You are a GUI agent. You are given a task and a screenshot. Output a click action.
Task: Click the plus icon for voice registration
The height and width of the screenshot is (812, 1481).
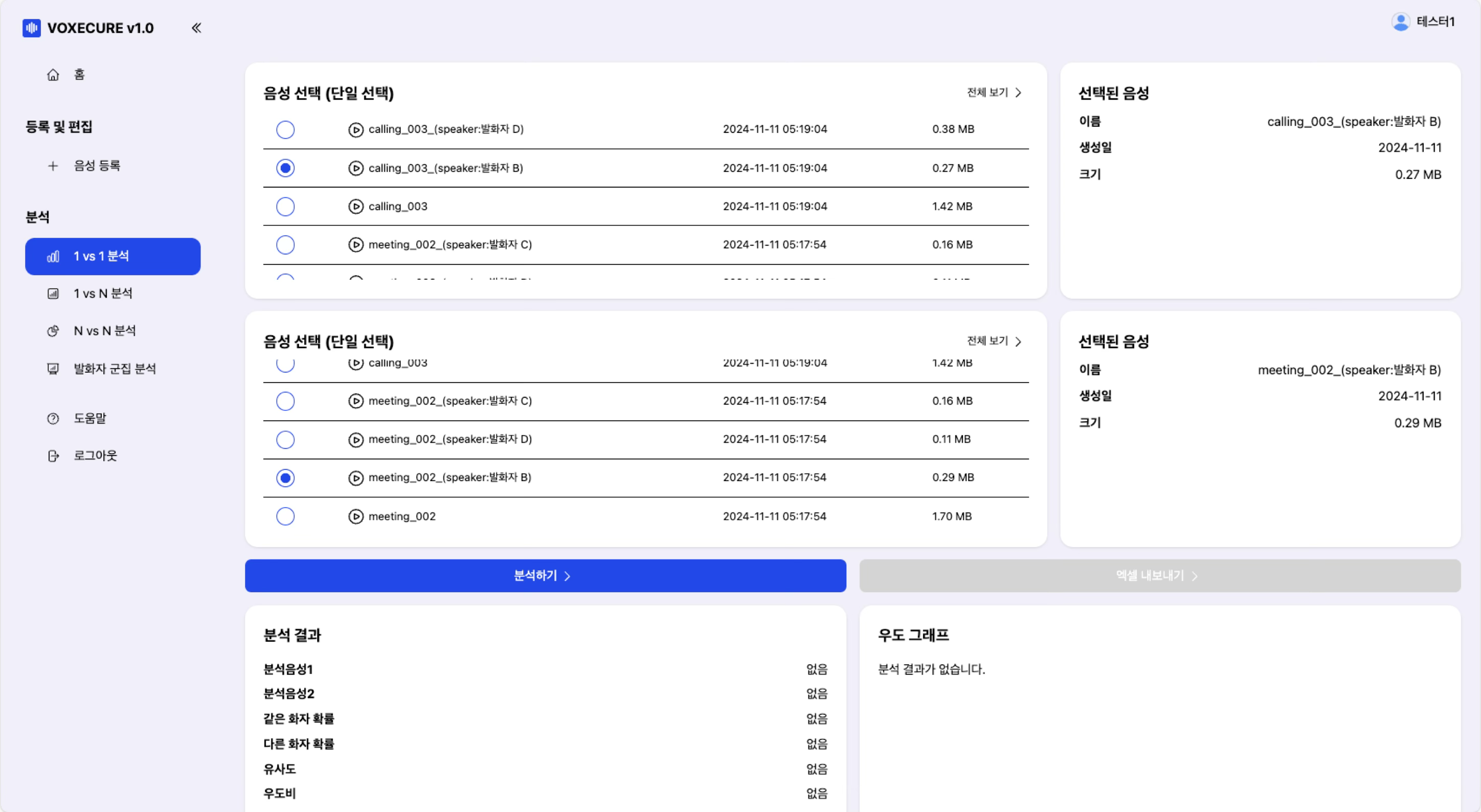click(x=53, y=166)
